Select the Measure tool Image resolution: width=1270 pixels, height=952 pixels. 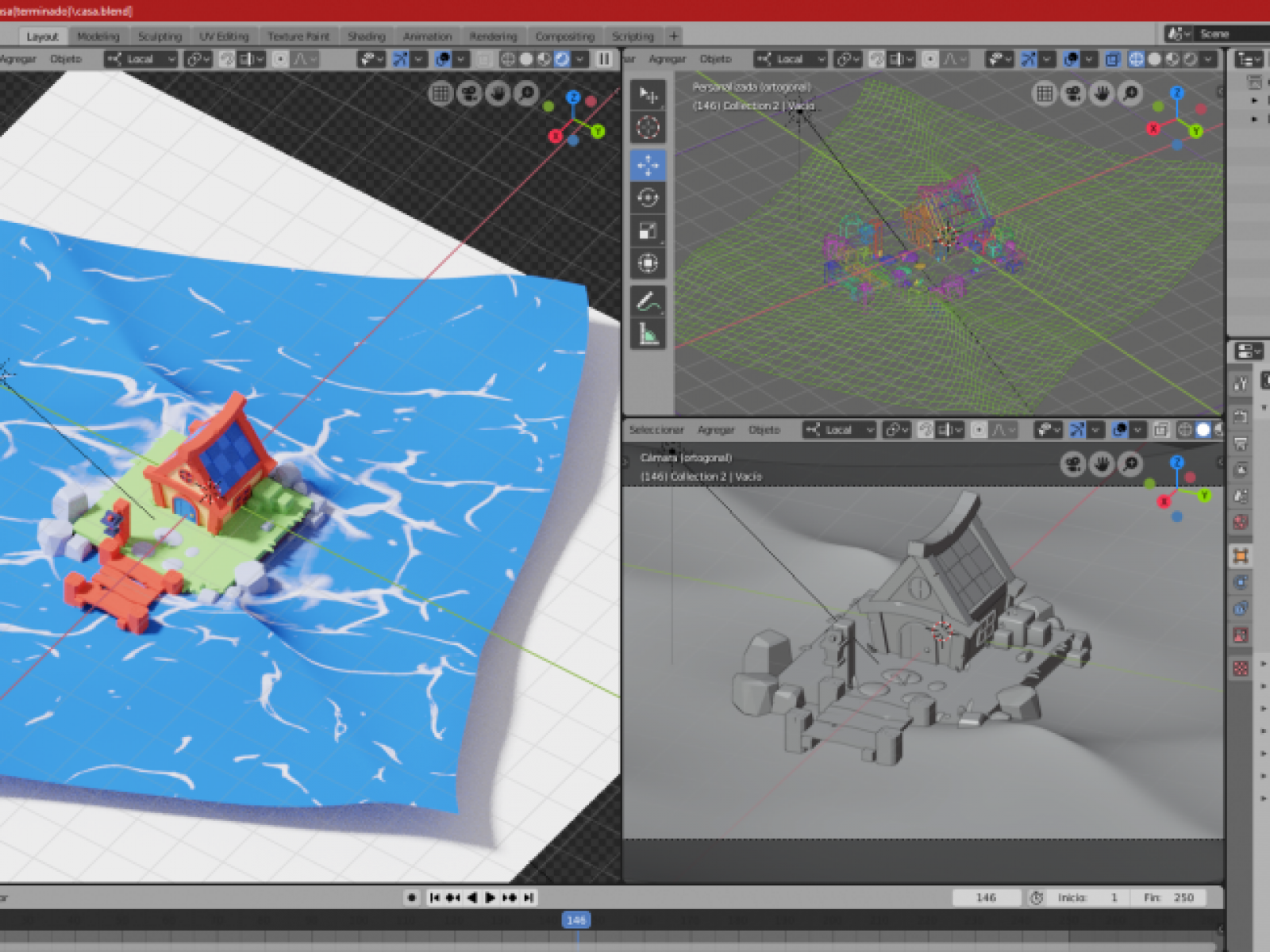(x=648, y=334)
